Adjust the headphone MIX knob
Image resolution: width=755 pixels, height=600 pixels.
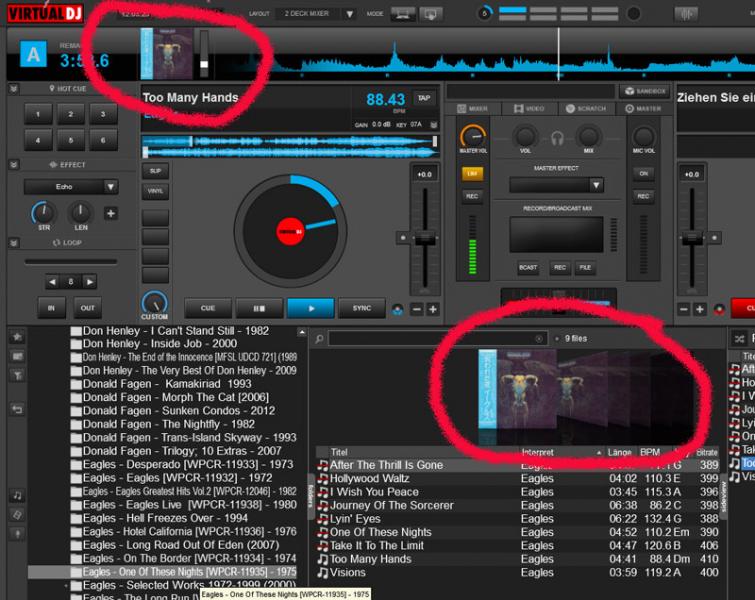pos(588,137)
